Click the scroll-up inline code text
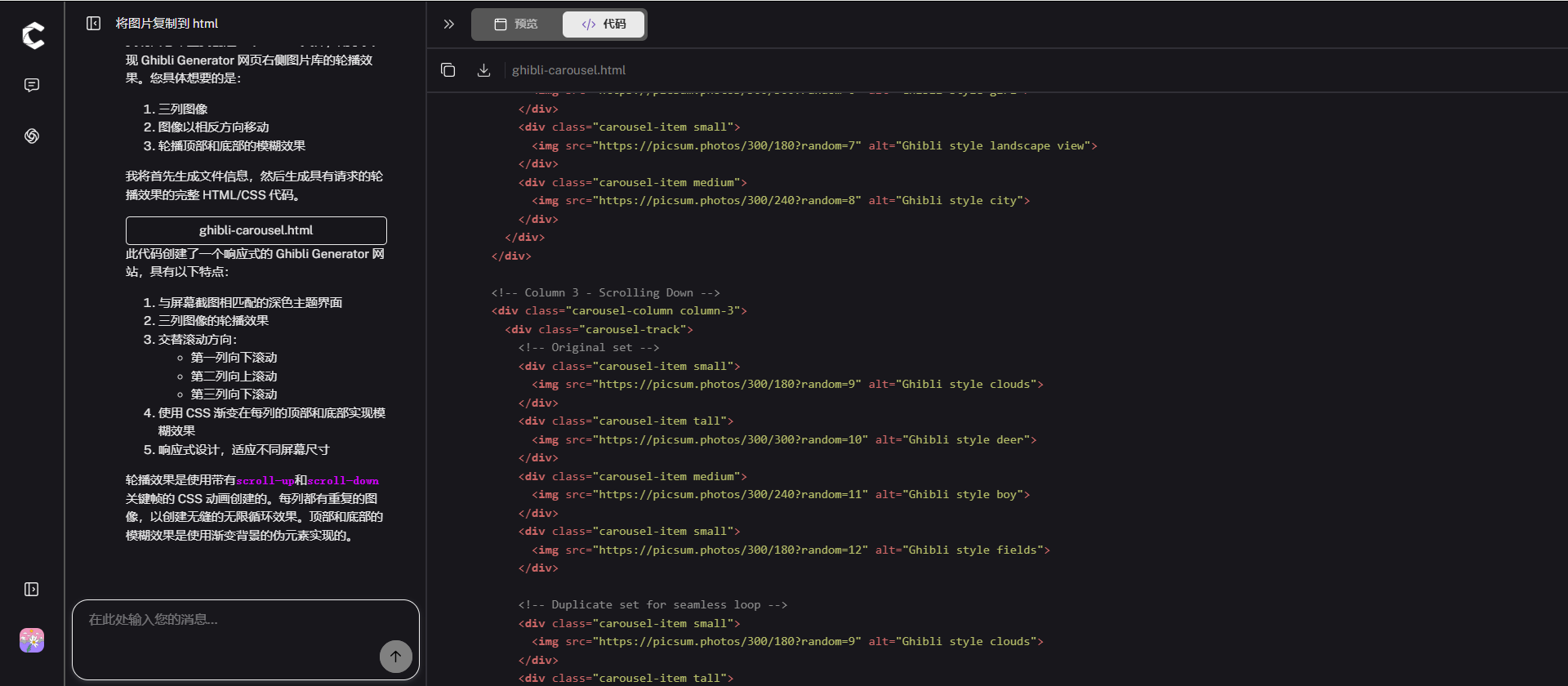The height and width of the screenshot is (686, 1568). click(x=265, y=481)
